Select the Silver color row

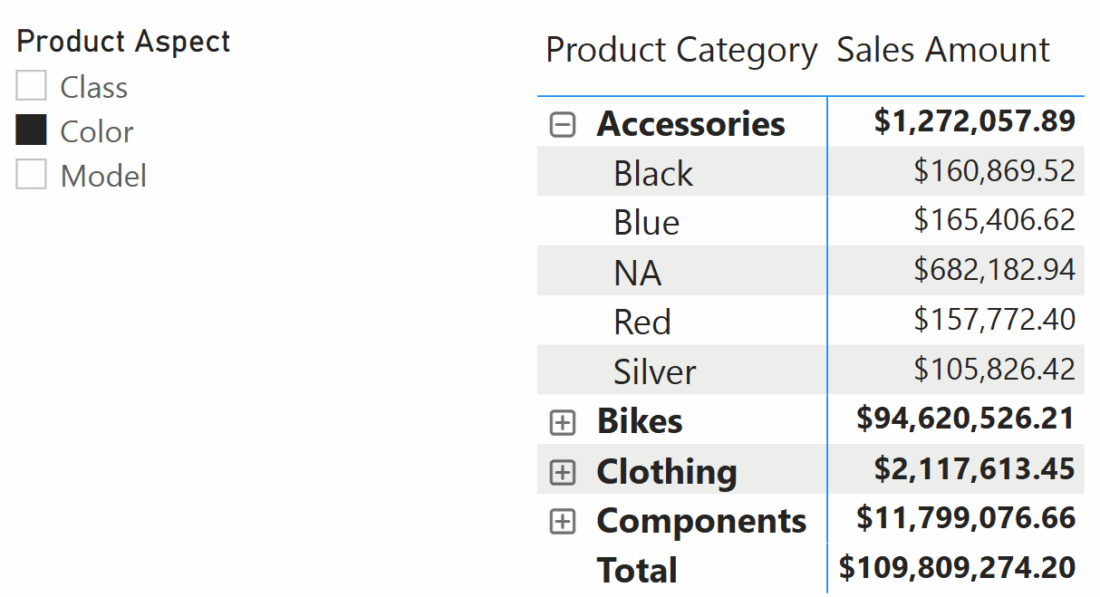[x=810, y=370]
